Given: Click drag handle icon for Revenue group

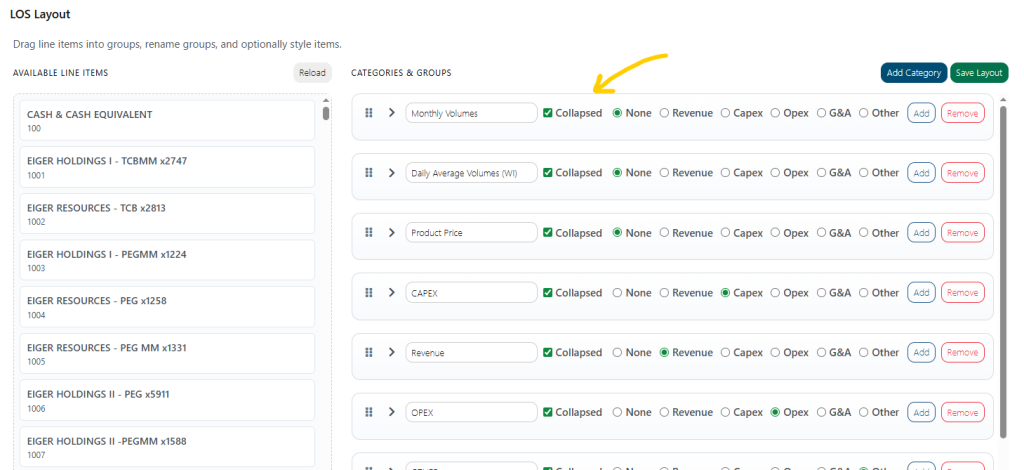Looking at the screenshot, I should pyautogui.click(x=369, y=353).
